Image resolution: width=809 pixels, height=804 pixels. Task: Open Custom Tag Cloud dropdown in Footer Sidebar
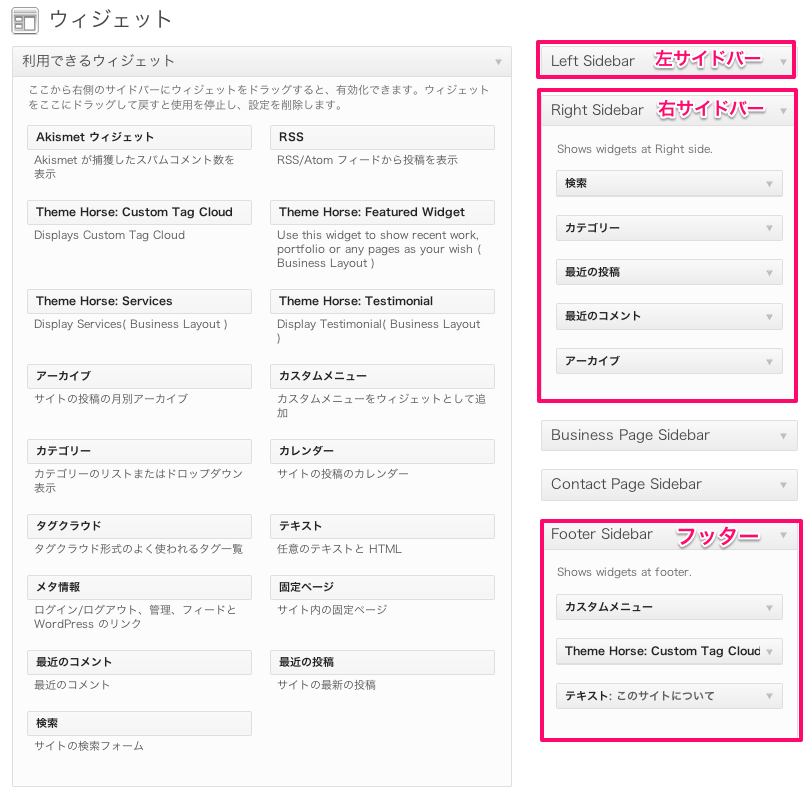click(x=769, y=652)
